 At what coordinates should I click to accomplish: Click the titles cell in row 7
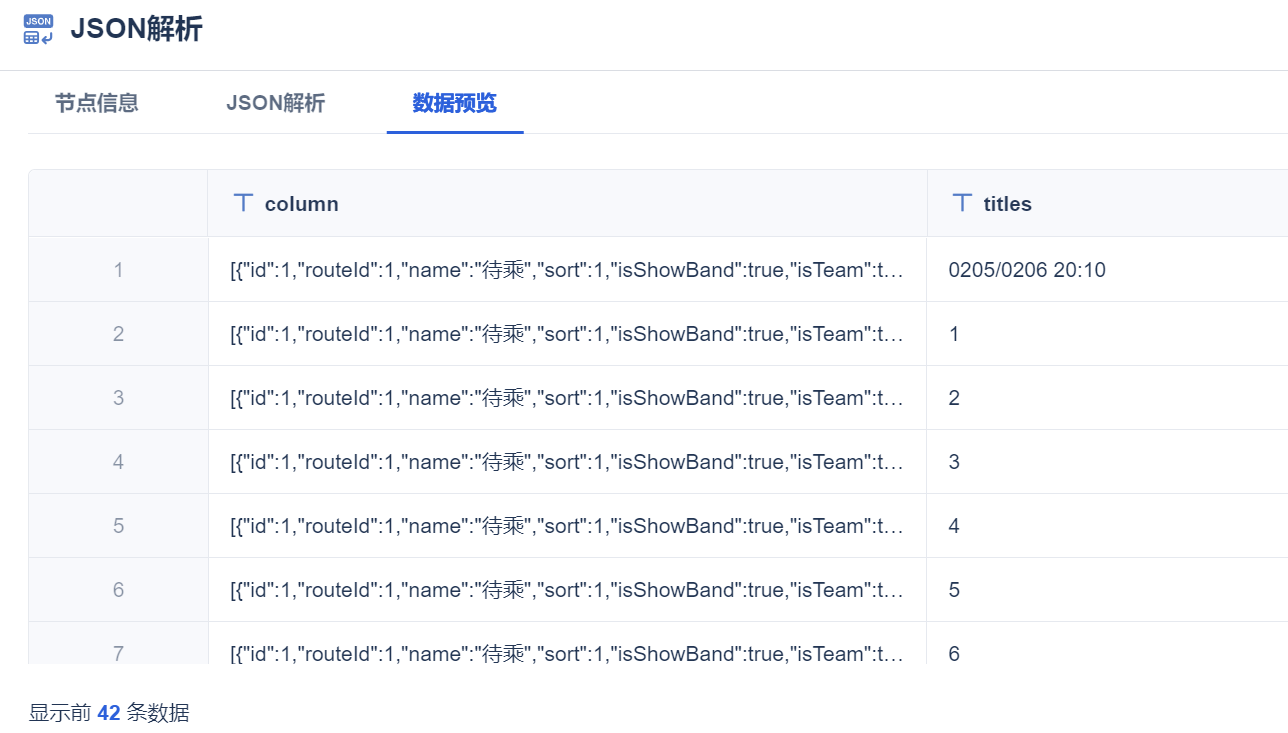(954, 653)
